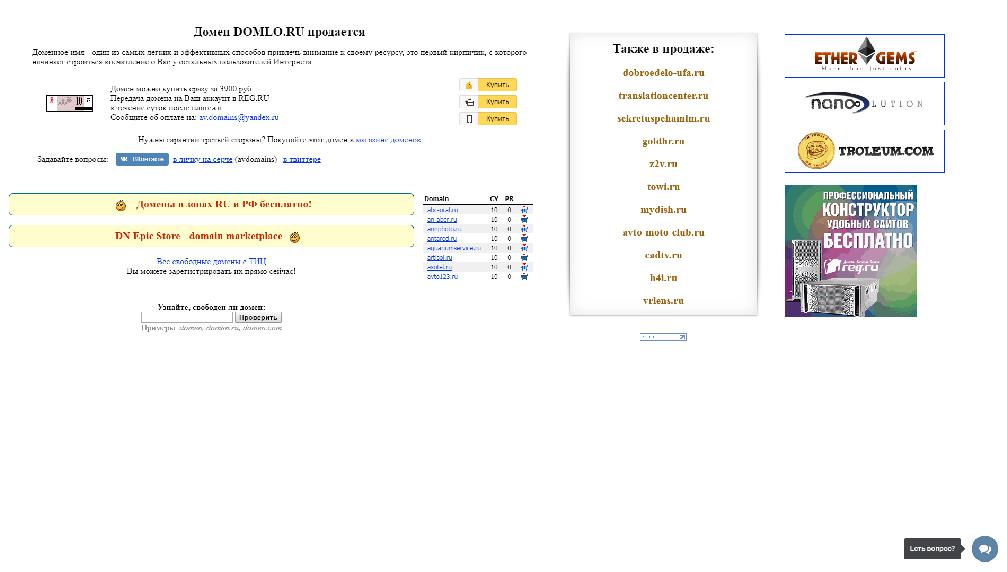
Task: Click the small counter badge under the sale list
Action: click(663, 336)
